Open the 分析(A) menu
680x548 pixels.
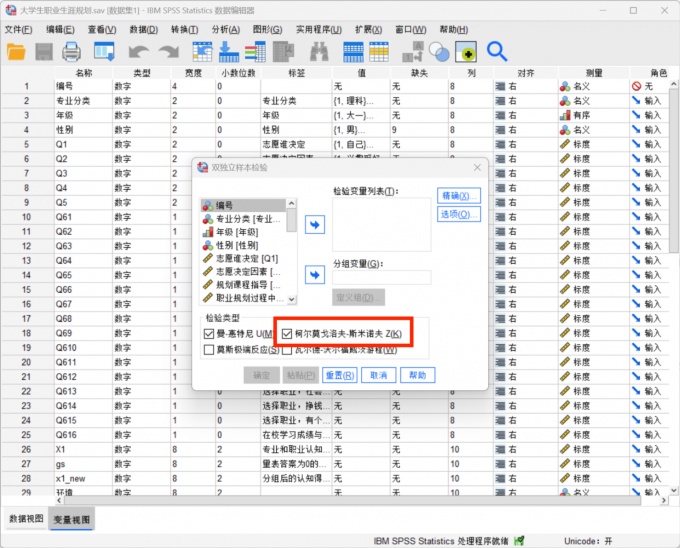coord(226,29)
